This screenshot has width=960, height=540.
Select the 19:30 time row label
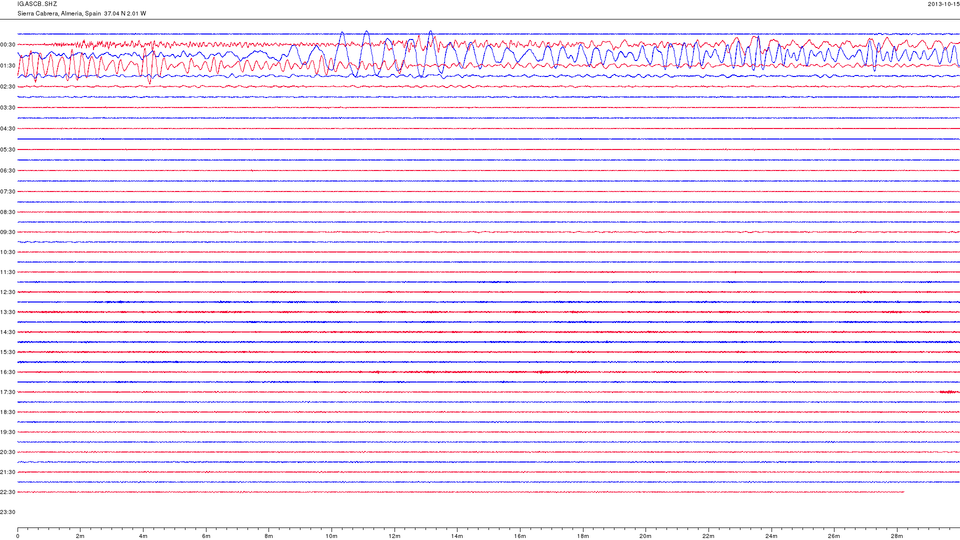[x=7, y=432]
